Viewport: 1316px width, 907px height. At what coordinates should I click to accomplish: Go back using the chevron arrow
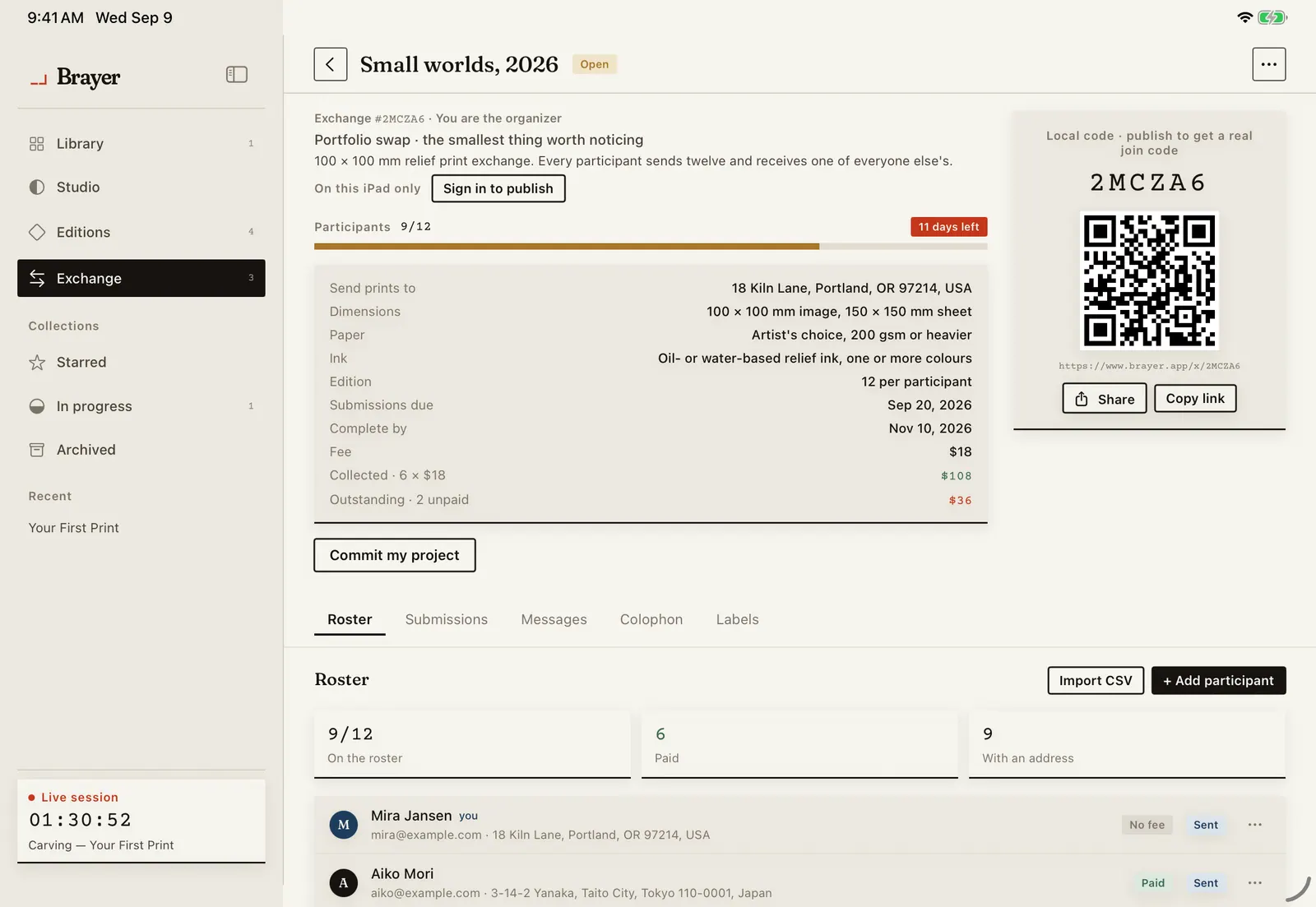tap(330, 64)
